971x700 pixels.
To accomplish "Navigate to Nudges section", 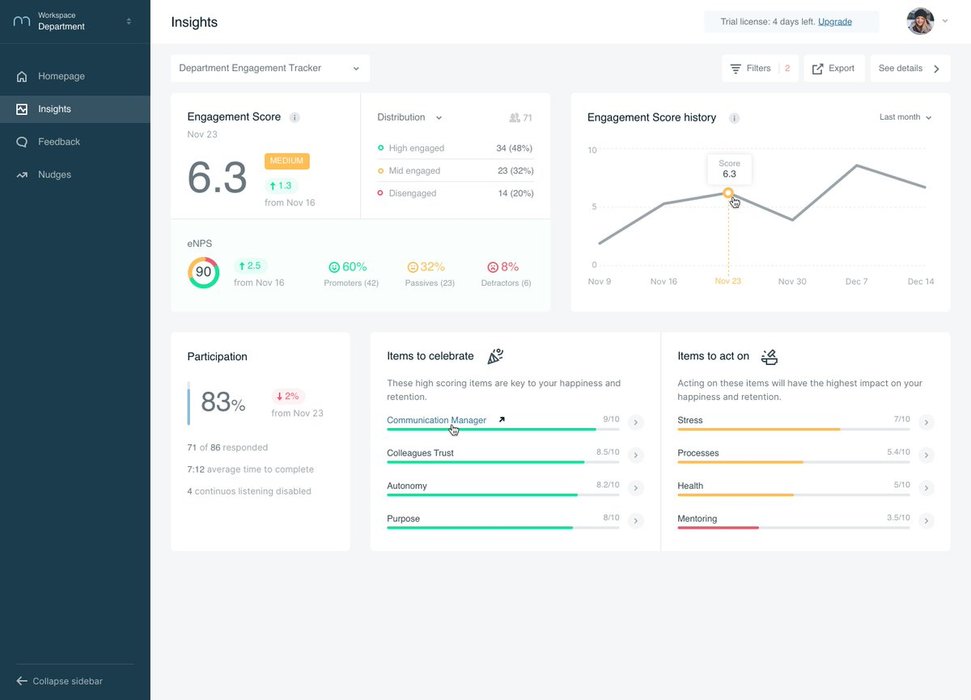I will coord(55,175).
